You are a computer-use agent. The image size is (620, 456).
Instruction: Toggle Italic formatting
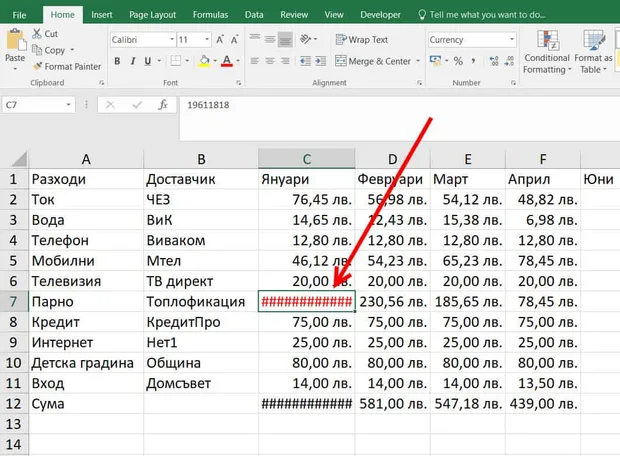point(133,61)
